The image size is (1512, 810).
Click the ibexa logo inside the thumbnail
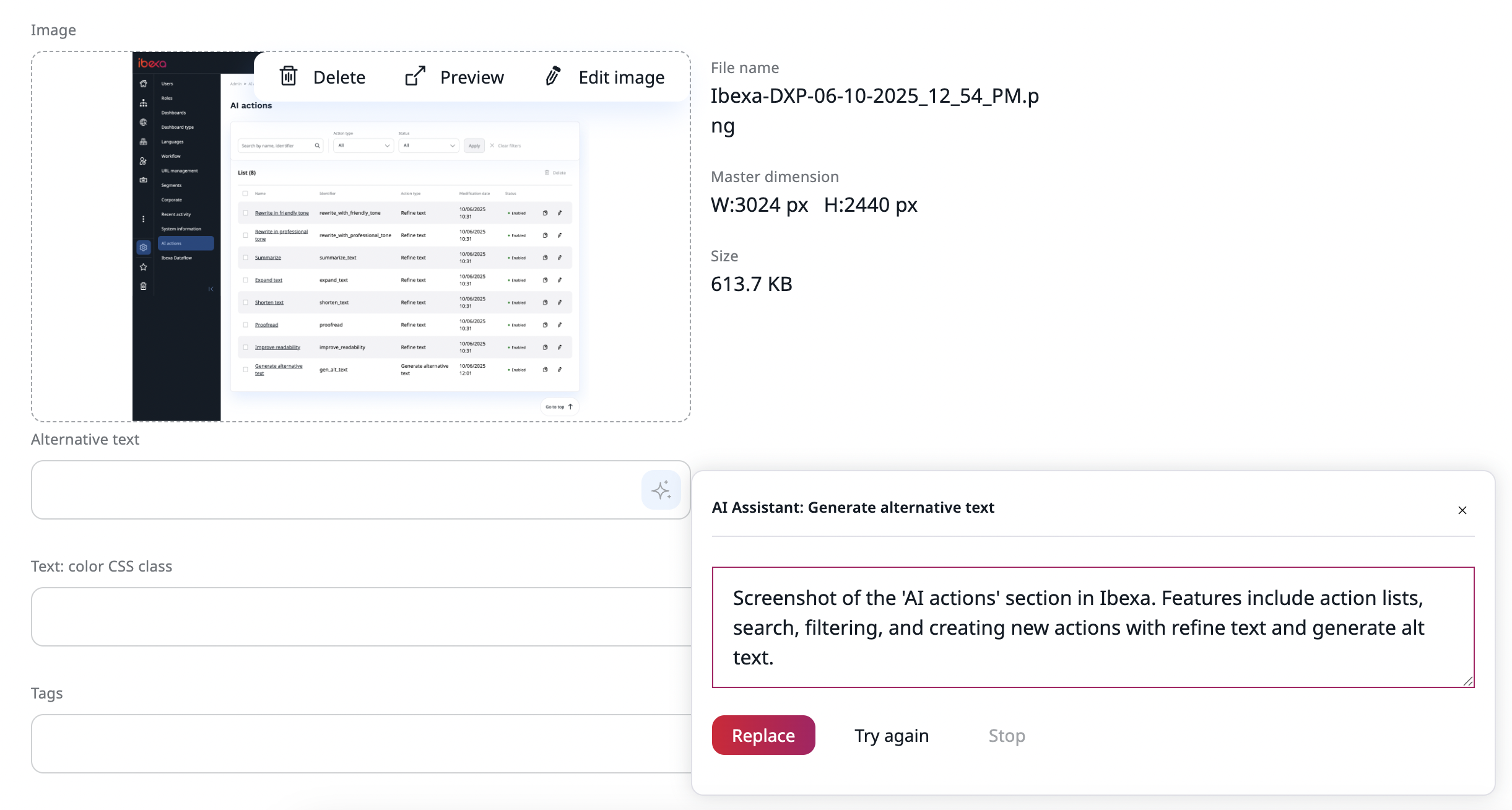[x=152, y=63]
